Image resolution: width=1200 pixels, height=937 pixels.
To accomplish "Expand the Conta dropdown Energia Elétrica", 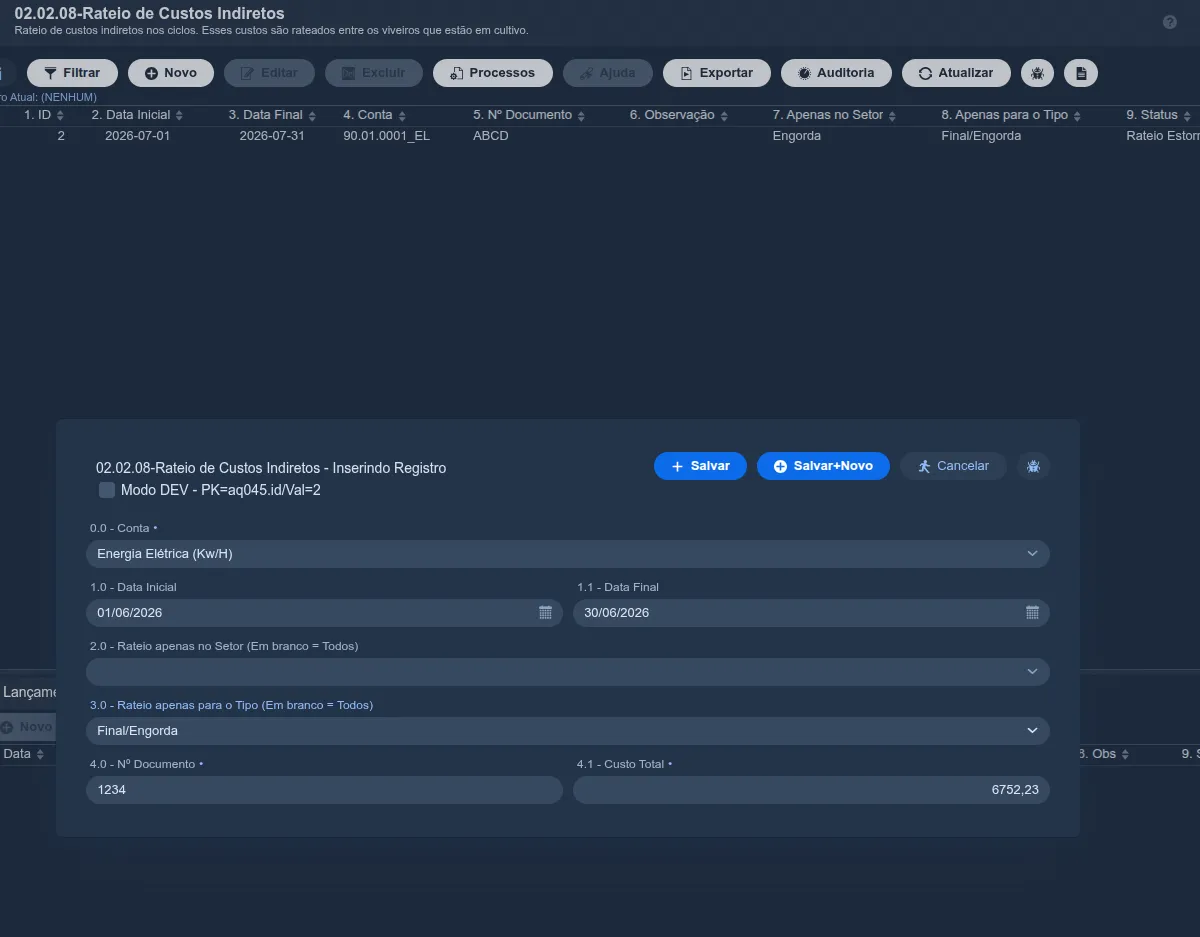I will point(568,554).
